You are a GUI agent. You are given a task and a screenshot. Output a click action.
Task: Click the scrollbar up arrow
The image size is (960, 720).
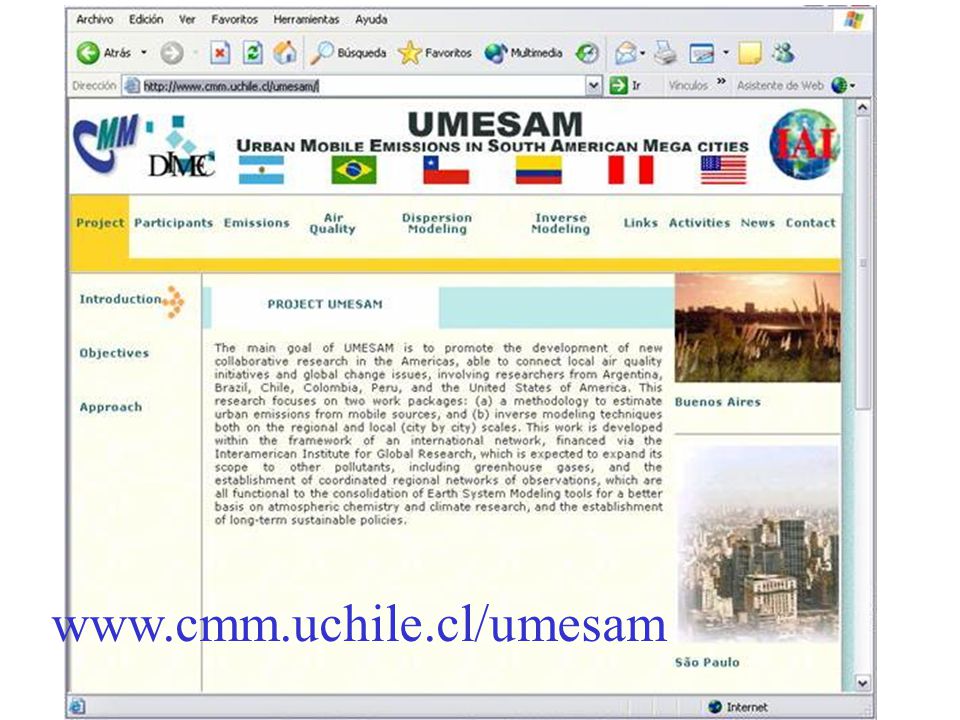862,108
